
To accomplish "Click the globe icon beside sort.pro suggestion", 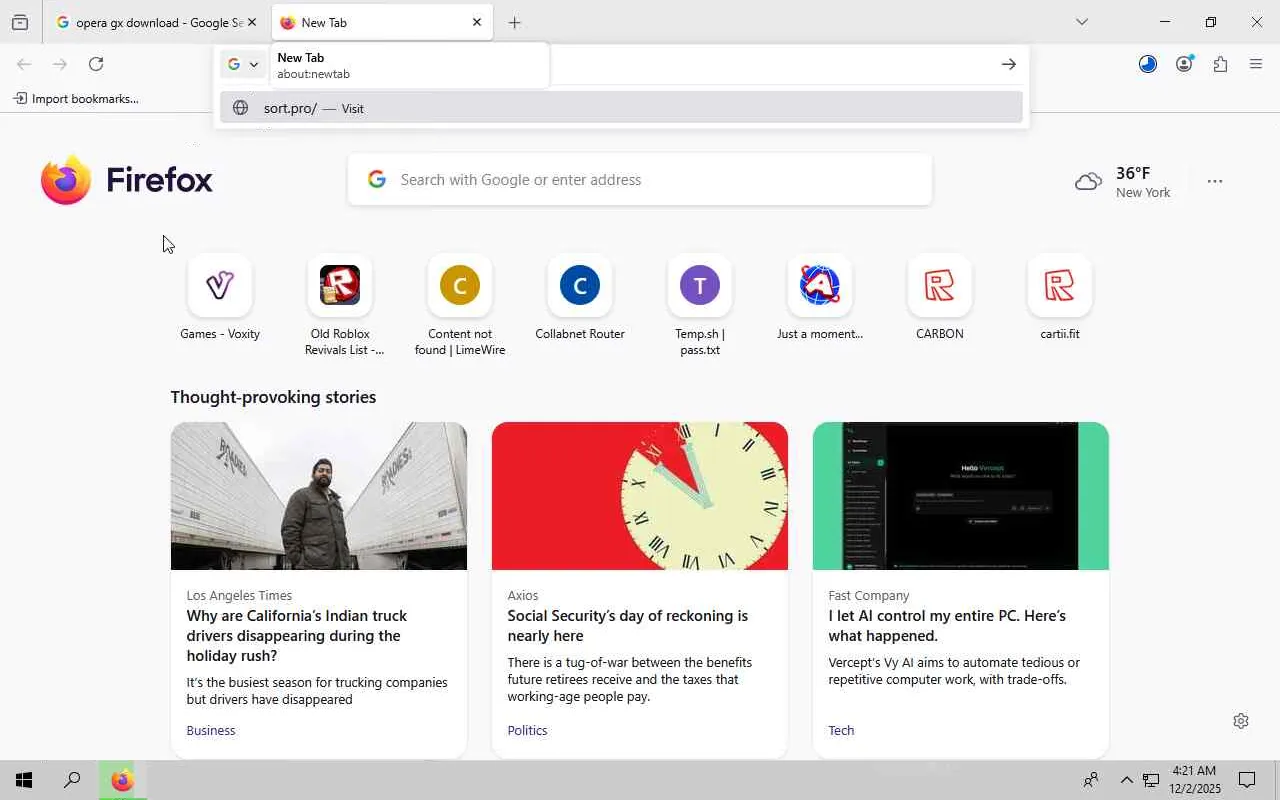I will [x=240, y=108].
